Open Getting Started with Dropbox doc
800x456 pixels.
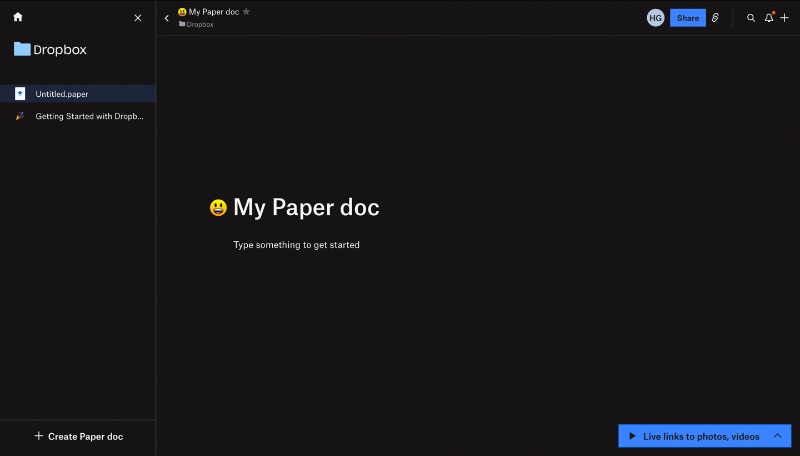(x=78, y=116)
